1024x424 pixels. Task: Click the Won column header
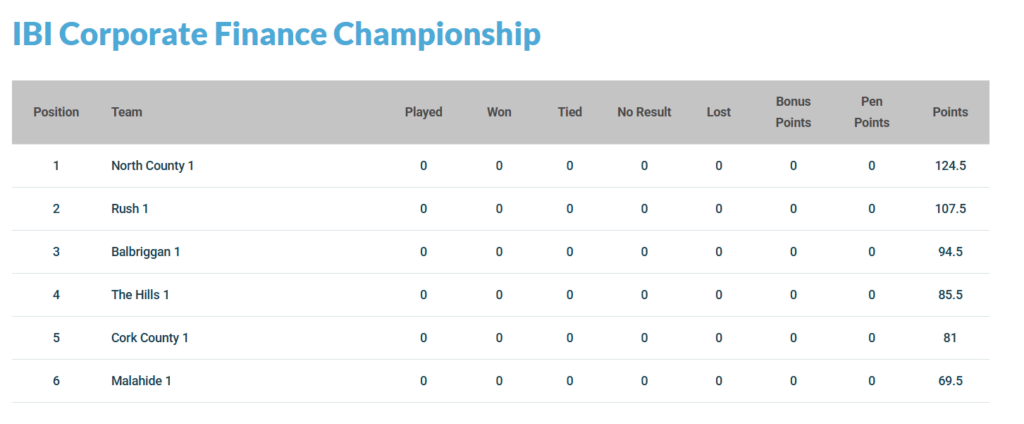pos(499,112)
